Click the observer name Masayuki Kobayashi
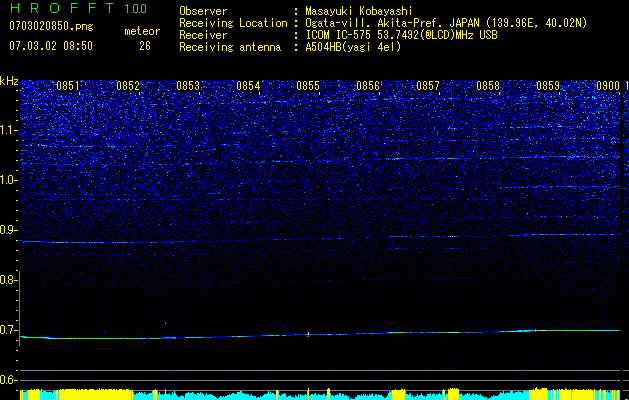Viewport: 629px width, 400px height. click(x=359, y=11)
